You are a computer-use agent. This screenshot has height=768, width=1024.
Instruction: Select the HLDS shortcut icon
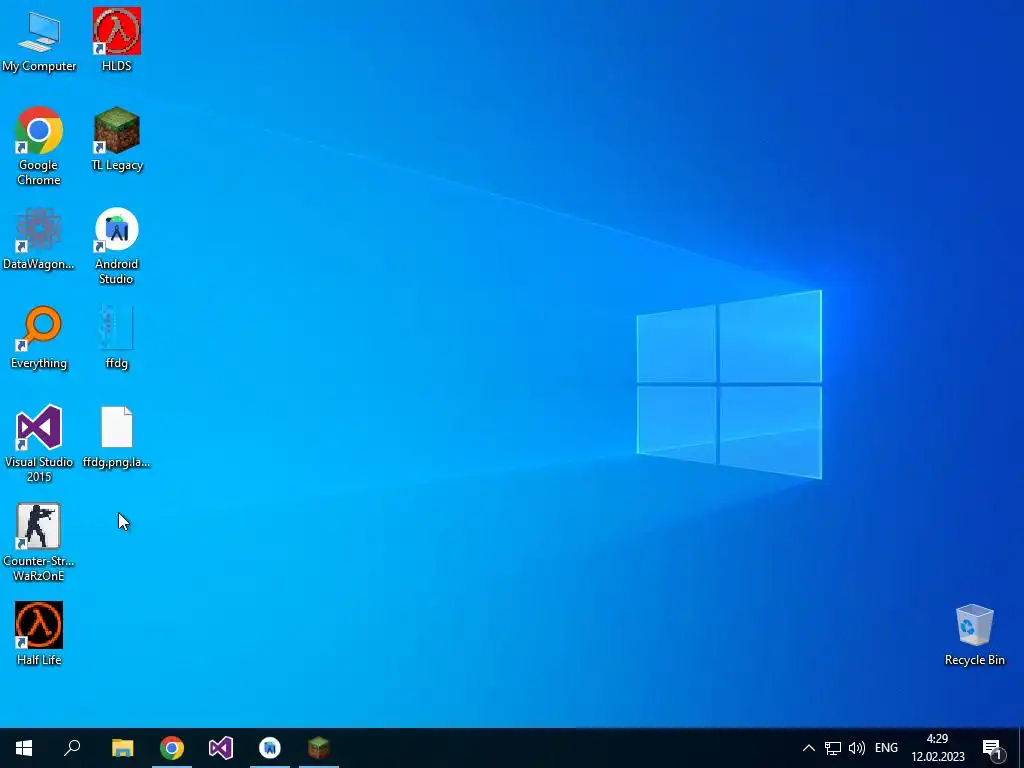(x=116, y=31)
